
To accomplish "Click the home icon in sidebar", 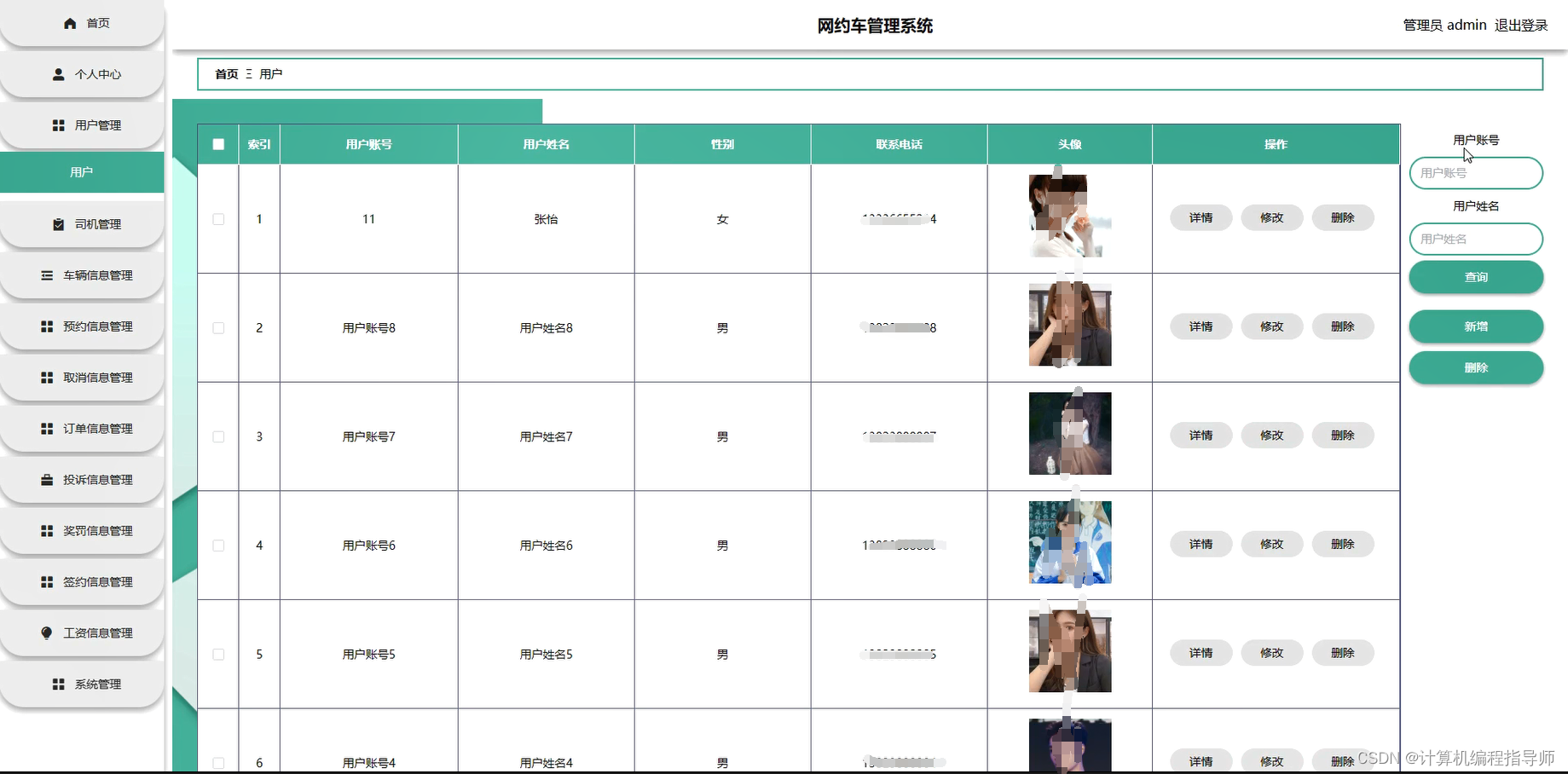I will coord(70,23).
